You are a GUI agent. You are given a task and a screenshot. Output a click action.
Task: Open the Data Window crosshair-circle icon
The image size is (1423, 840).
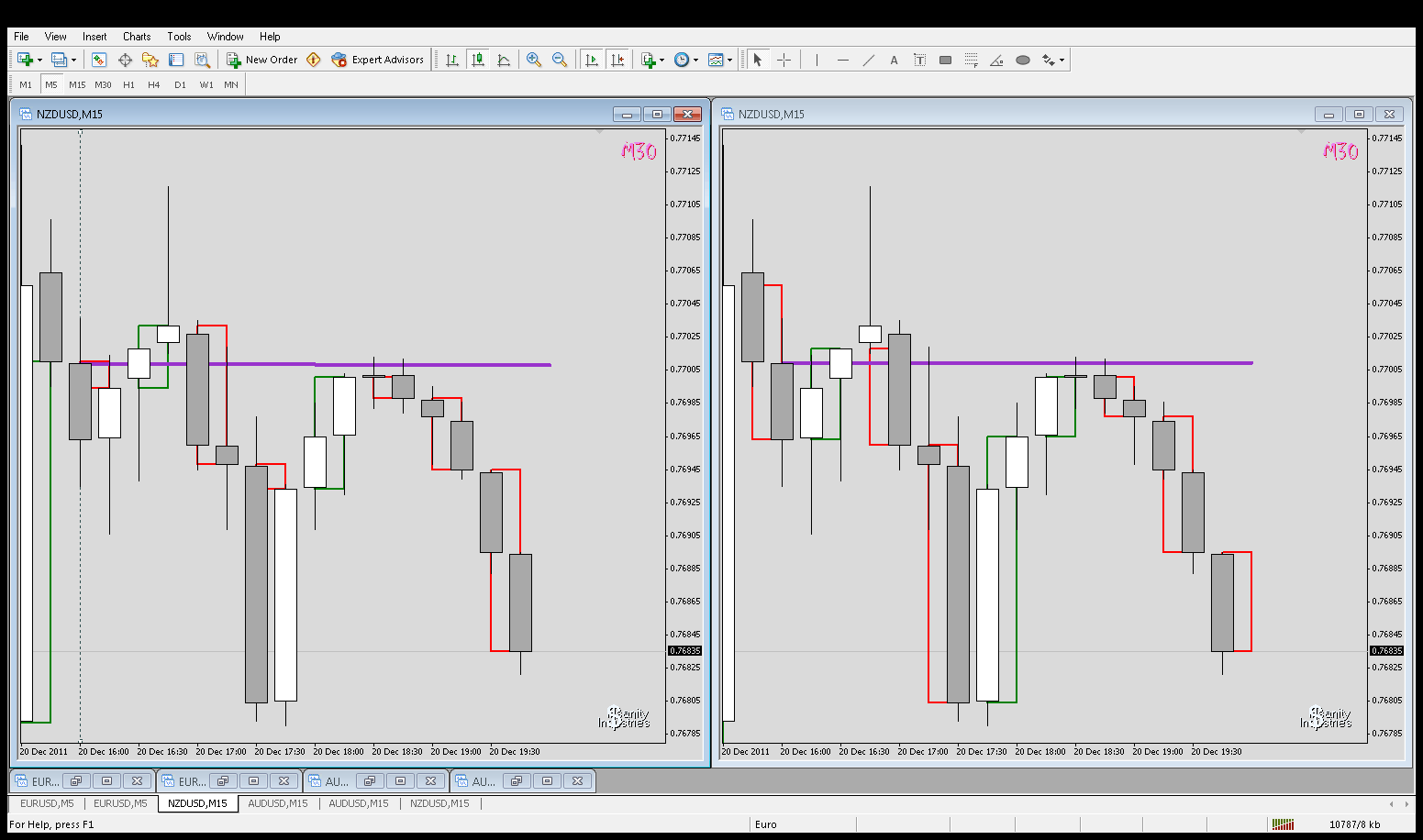click(125, 60)
